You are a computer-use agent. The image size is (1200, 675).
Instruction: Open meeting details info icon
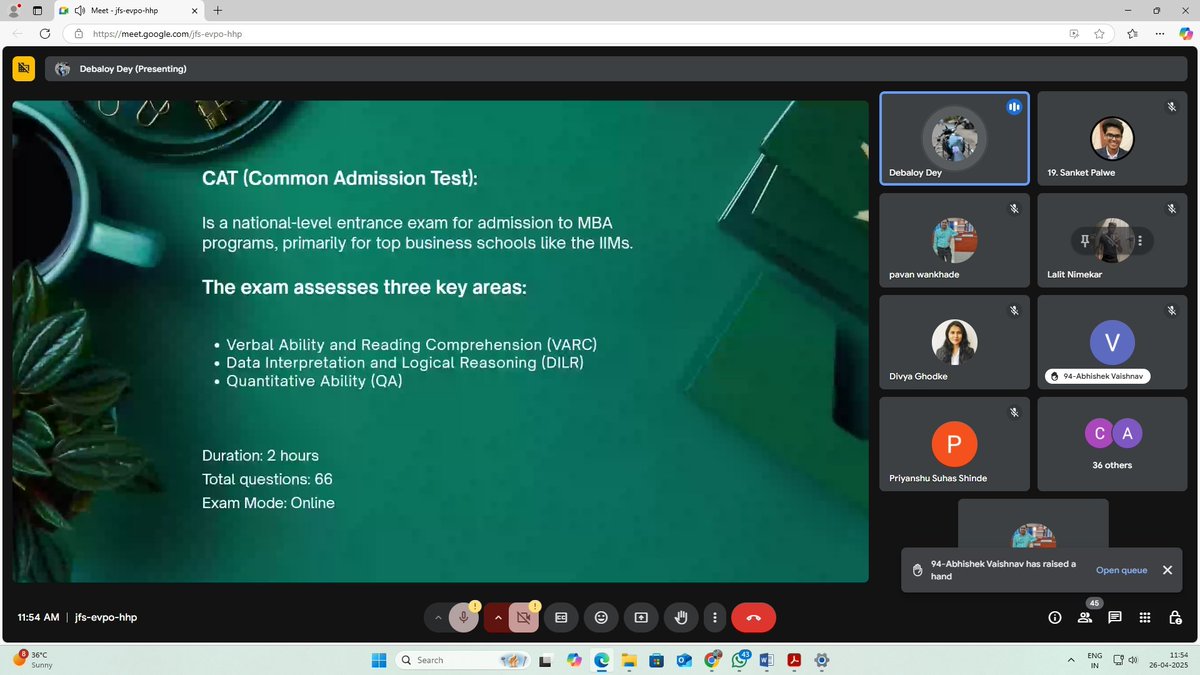pos(1054,618)
